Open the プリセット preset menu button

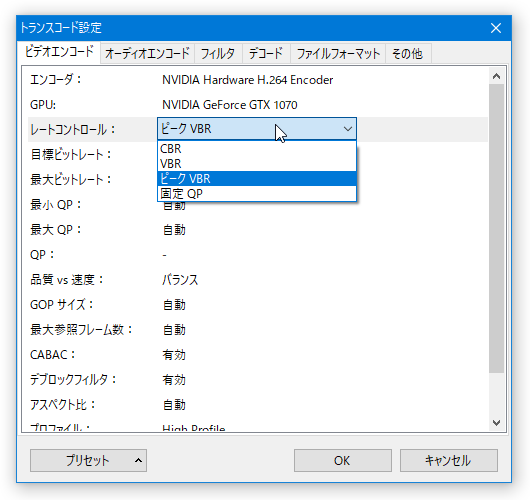click(x=88, y=460)
